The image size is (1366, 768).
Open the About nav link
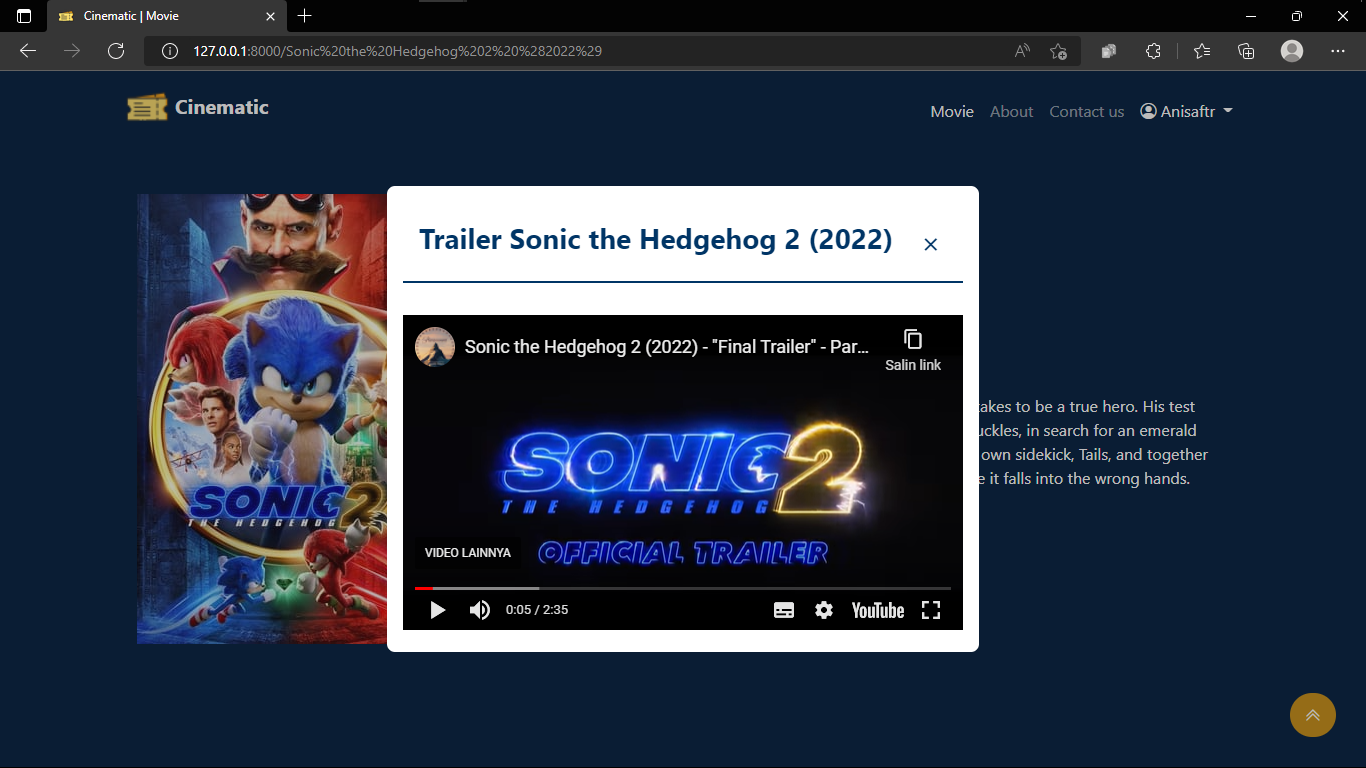[1011, 112]
